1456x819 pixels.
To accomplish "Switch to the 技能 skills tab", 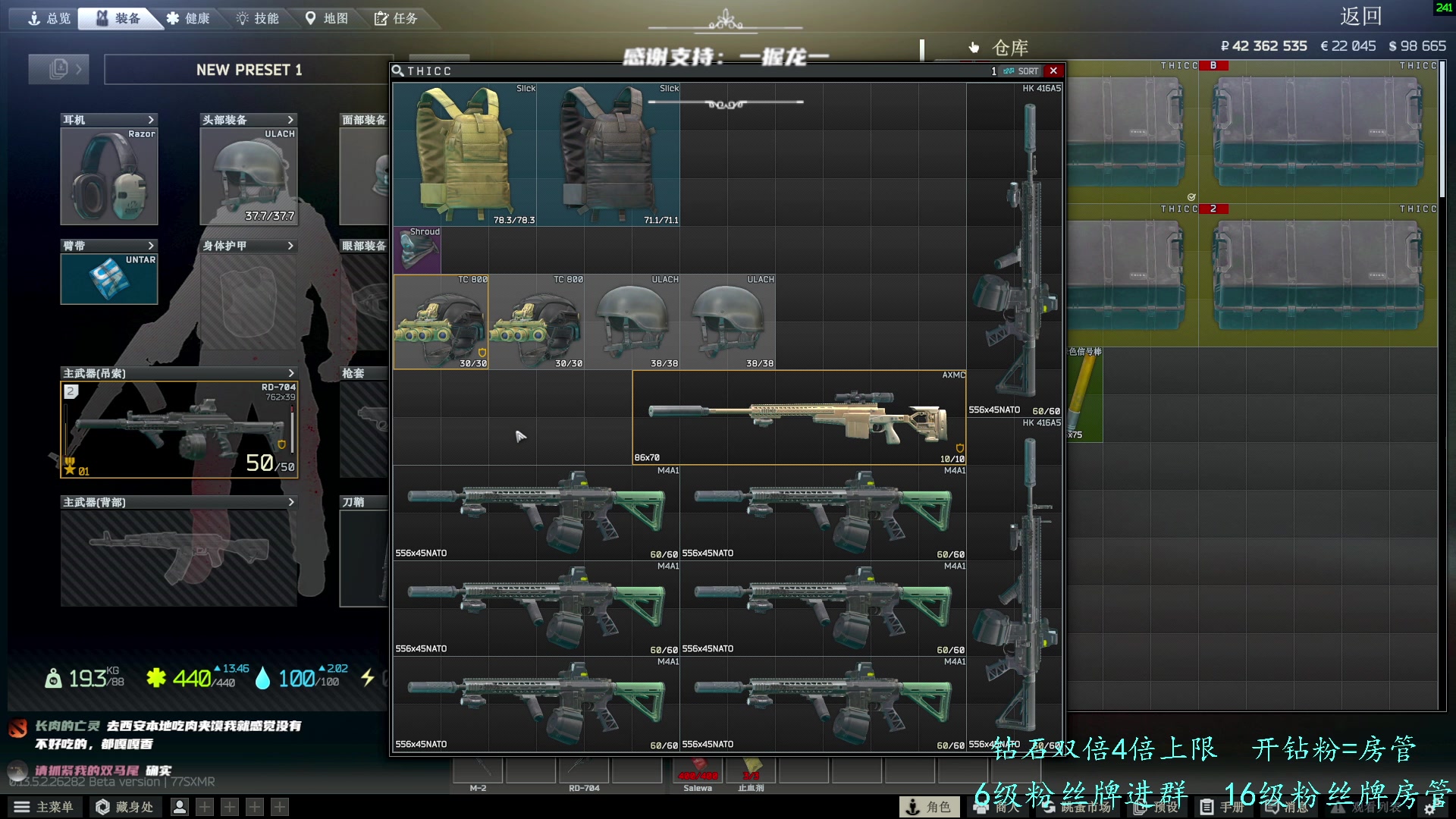I will (x=258, y=18).
